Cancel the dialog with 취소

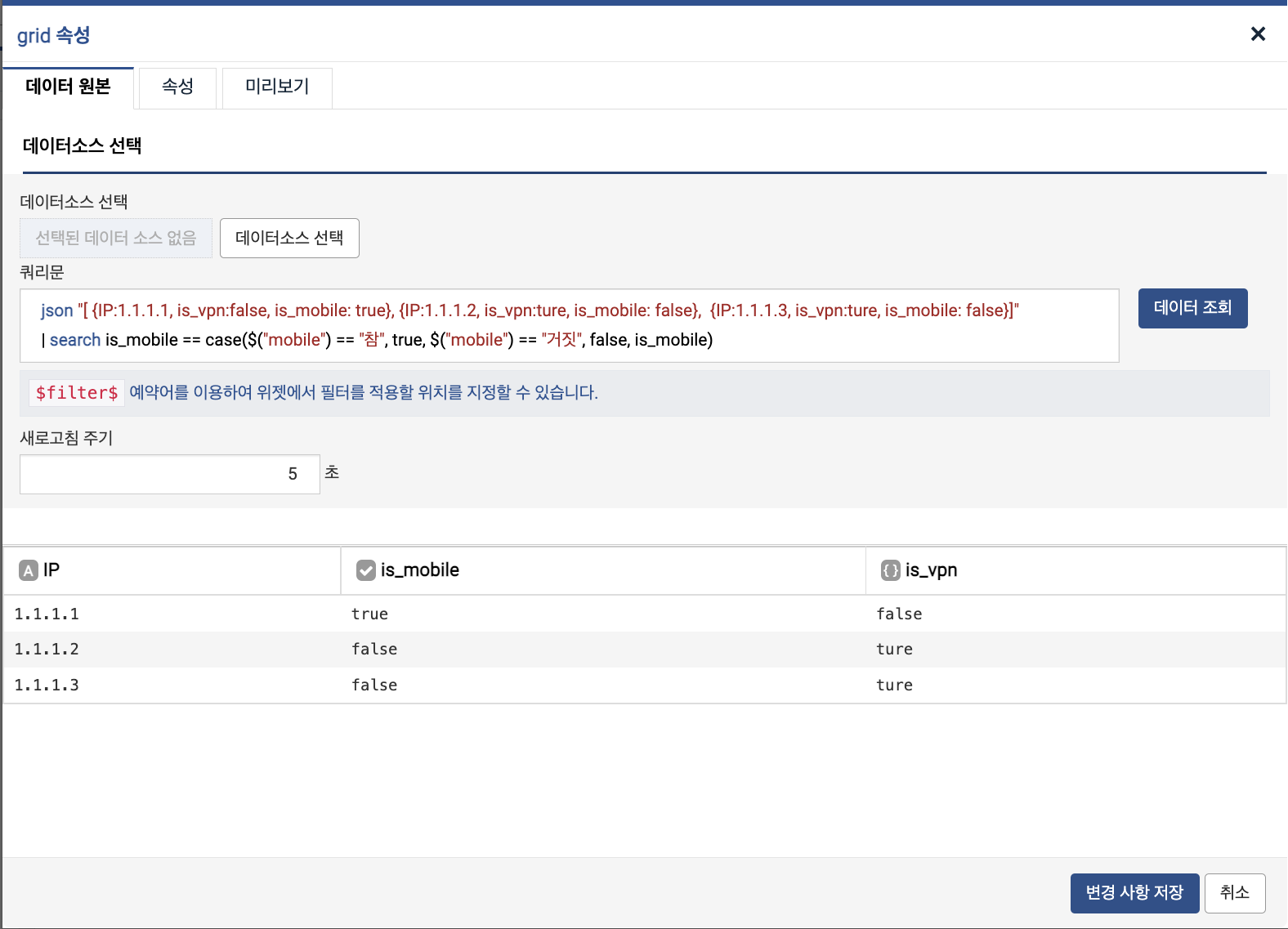tap(1234, 892)
